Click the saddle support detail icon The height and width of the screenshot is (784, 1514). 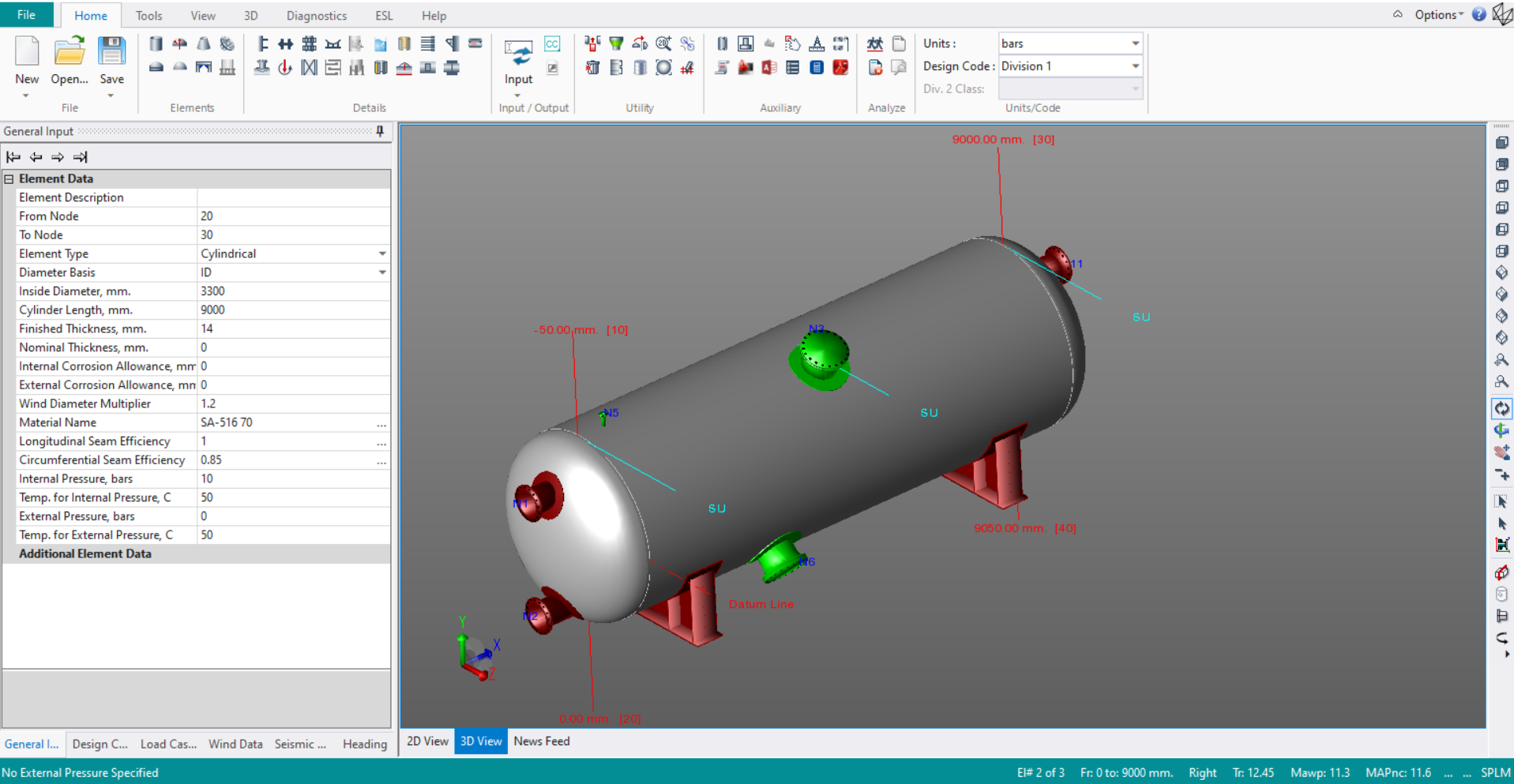(333, 44)
